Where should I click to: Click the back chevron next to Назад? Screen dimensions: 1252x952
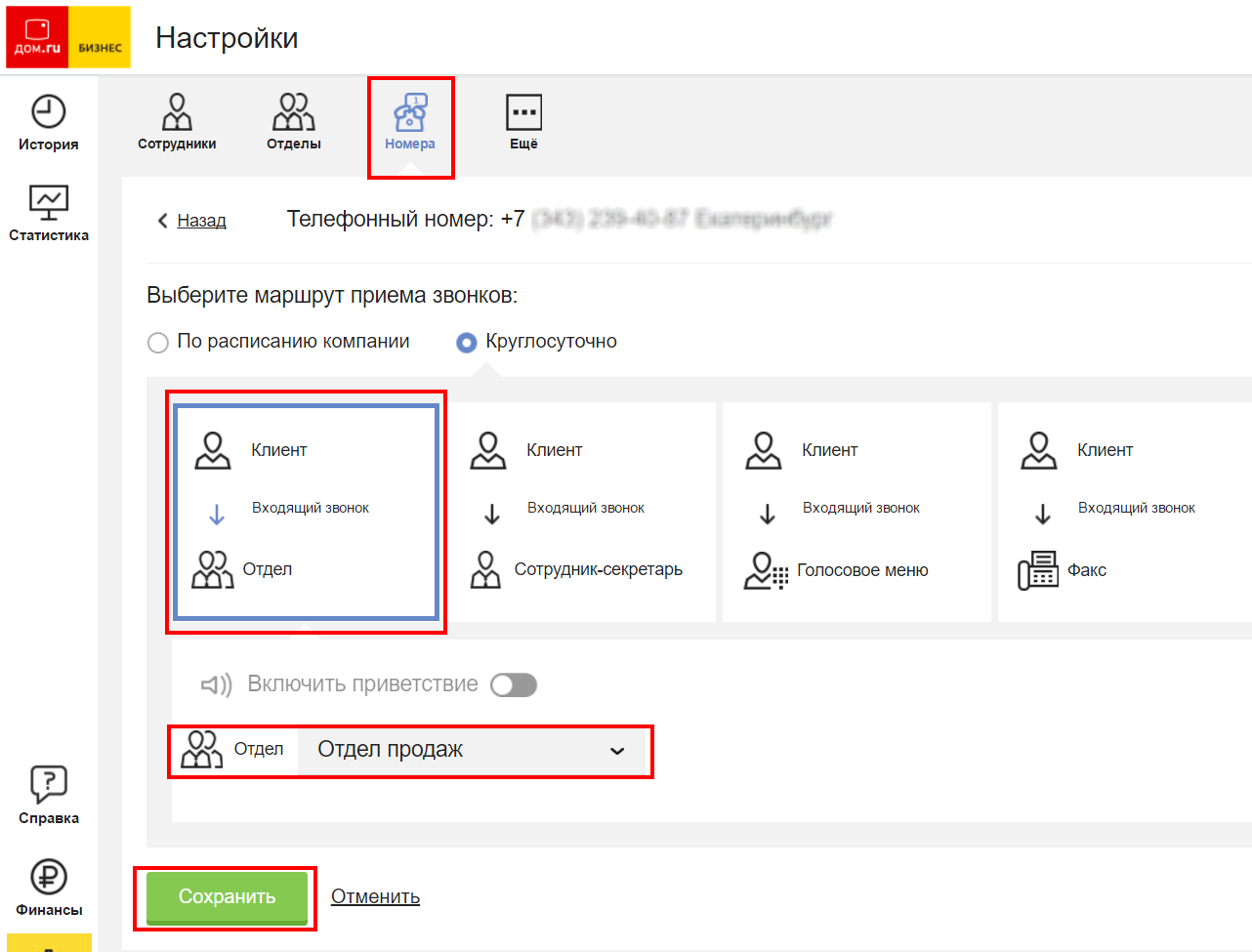click(163, 221)
